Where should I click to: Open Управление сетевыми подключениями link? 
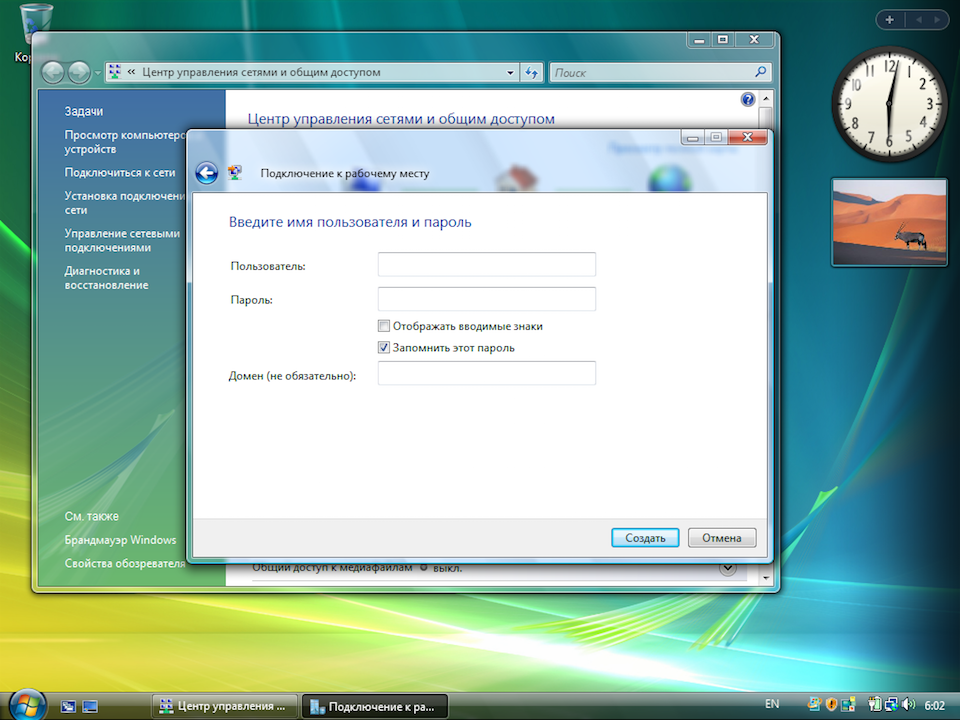(122, 241)
